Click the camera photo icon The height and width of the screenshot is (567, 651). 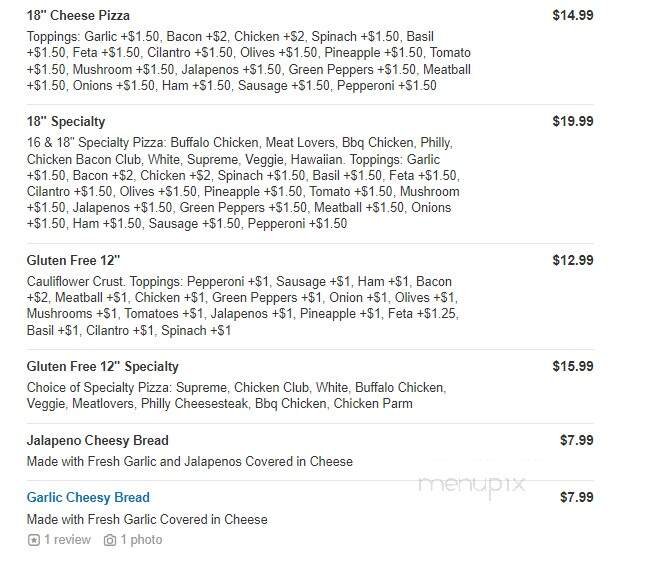click(110, 540)
